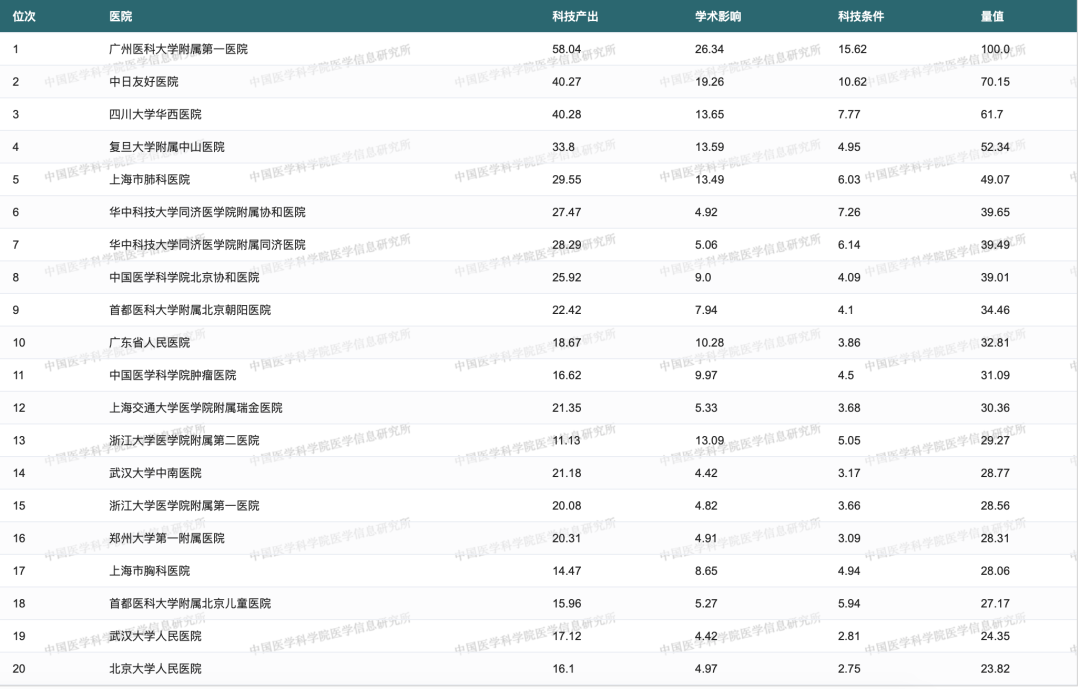Screen dimensions: 1080x689
Task: Select 上海交通大学医学院附属瑞金医院 hospital name
Action: [x=196, y=408]
